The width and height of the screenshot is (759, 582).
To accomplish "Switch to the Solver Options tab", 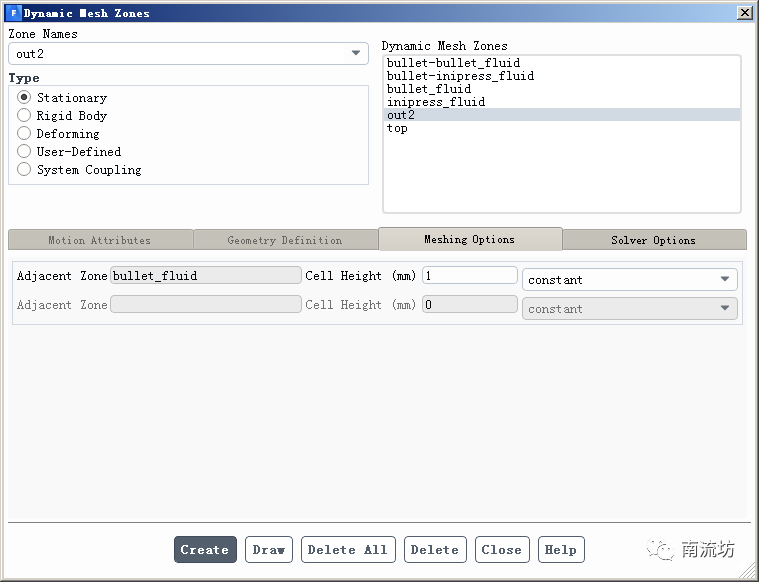I will (x=653, y=240).
